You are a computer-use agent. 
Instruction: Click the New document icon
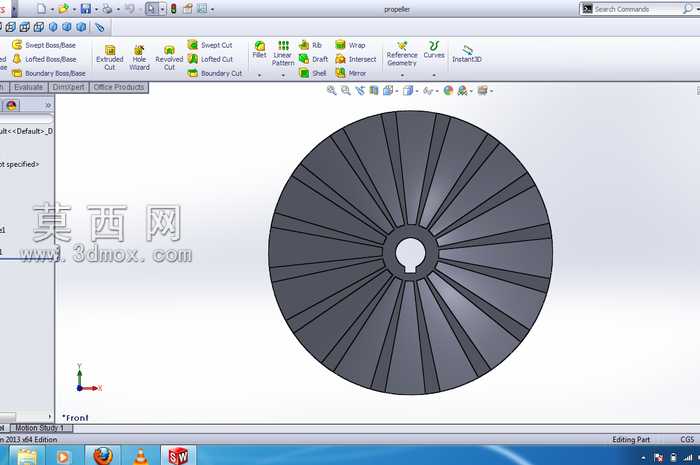(41, 8)
